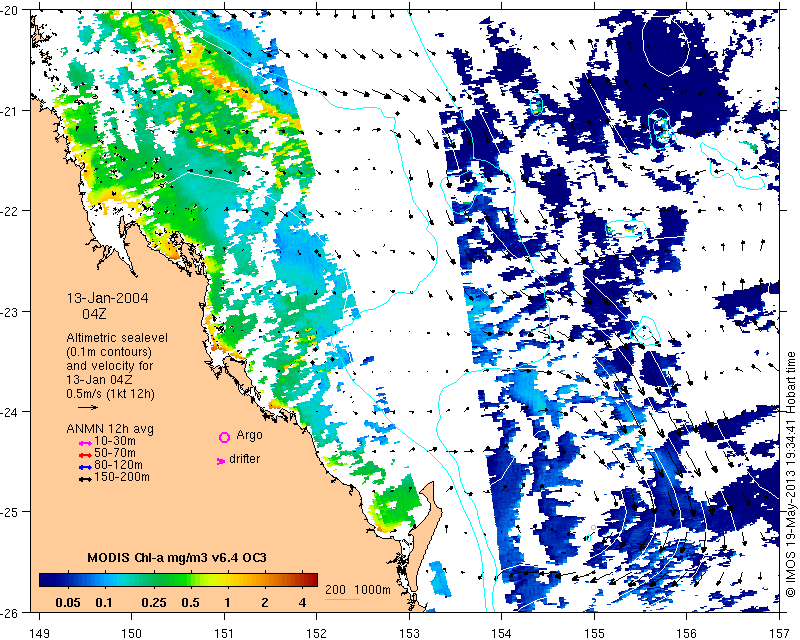Click the 0.05 colorbar tick label

(68, 603)
